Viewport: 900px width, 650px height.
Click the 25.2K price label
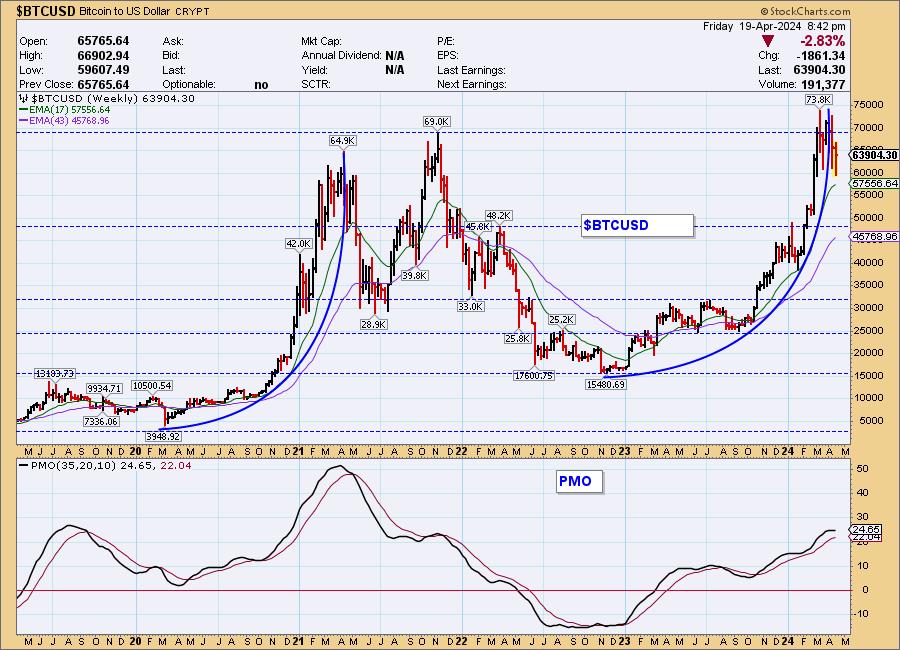561,320
